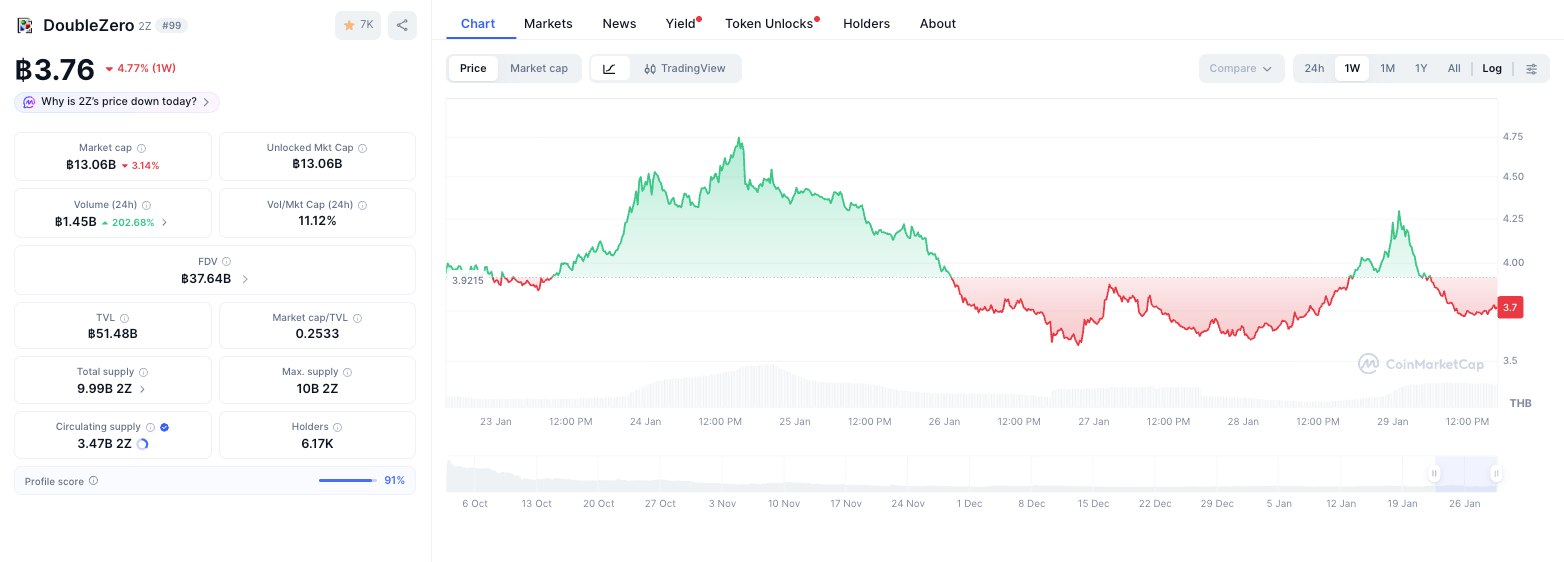The height and width of the screenshot is (562, 1564).
Task: Set chart range to 1W
Action: pyautogui.click(x=1352, y=68)
